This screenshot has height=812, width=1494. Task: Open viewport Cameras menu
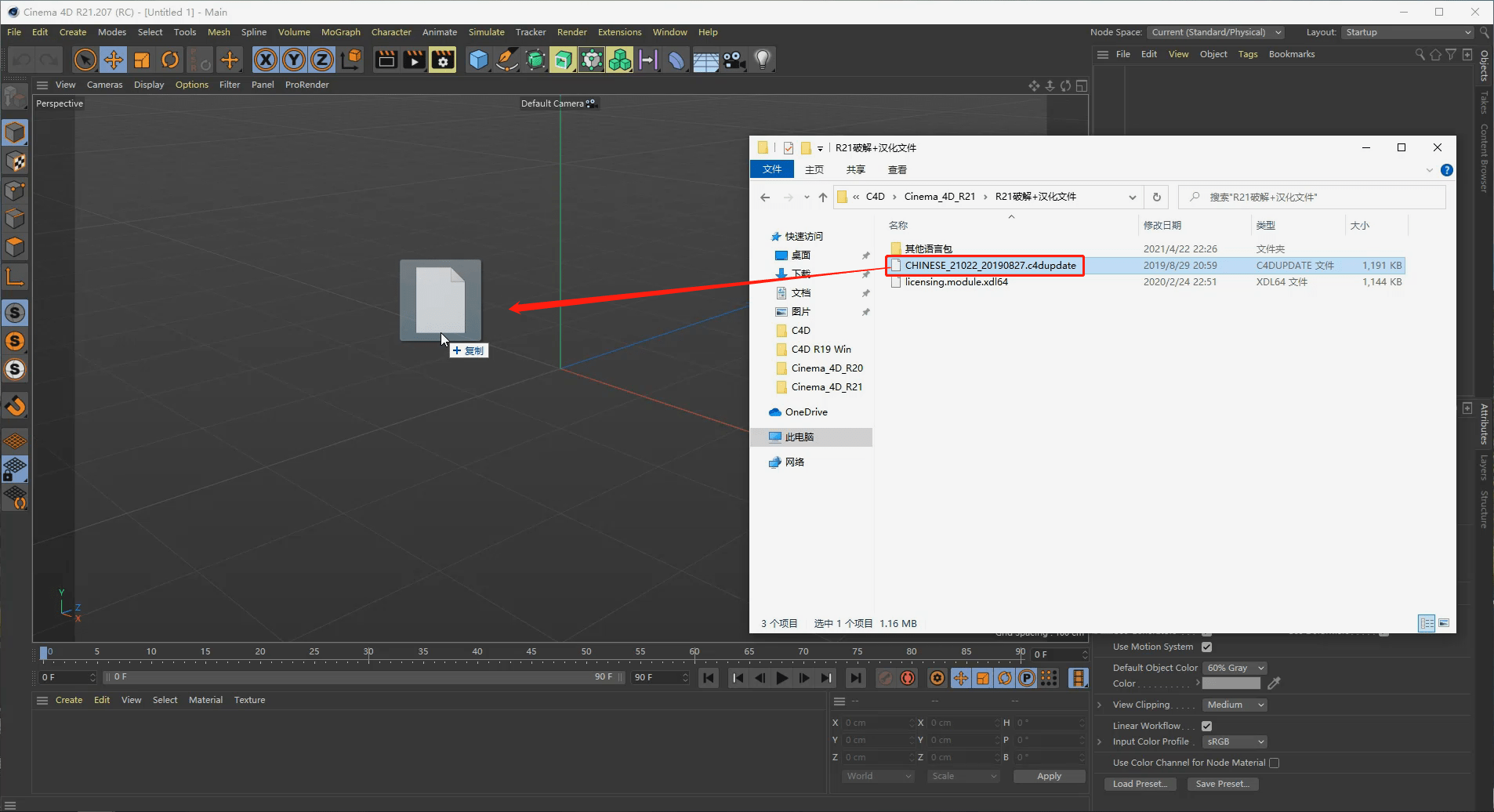(x=104, y=85)
